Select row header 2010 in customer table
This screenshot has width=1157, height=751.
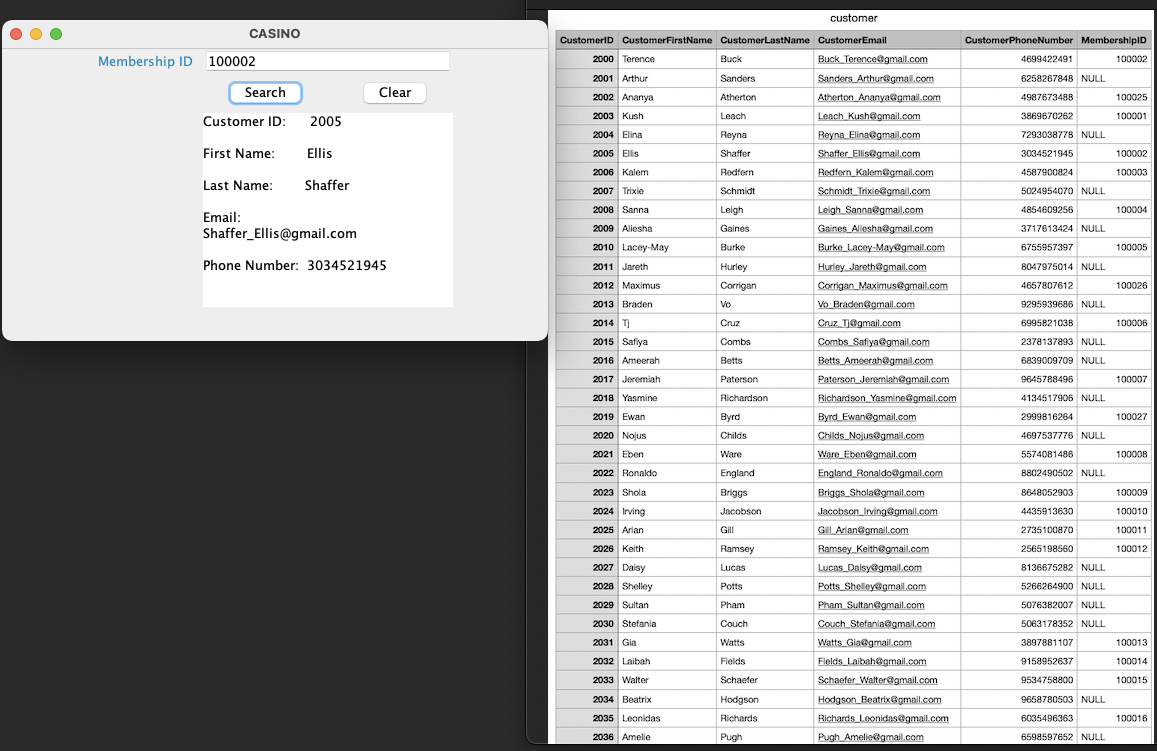point(587,247)
